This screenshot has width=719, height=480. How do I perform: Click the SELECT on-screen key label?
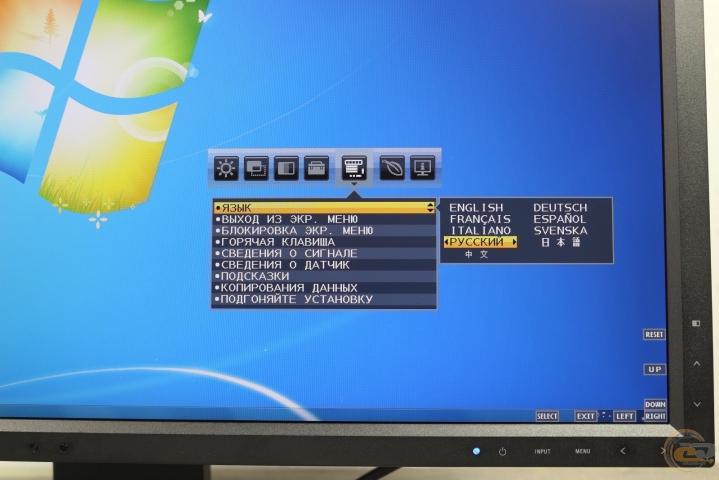(547, 416)
